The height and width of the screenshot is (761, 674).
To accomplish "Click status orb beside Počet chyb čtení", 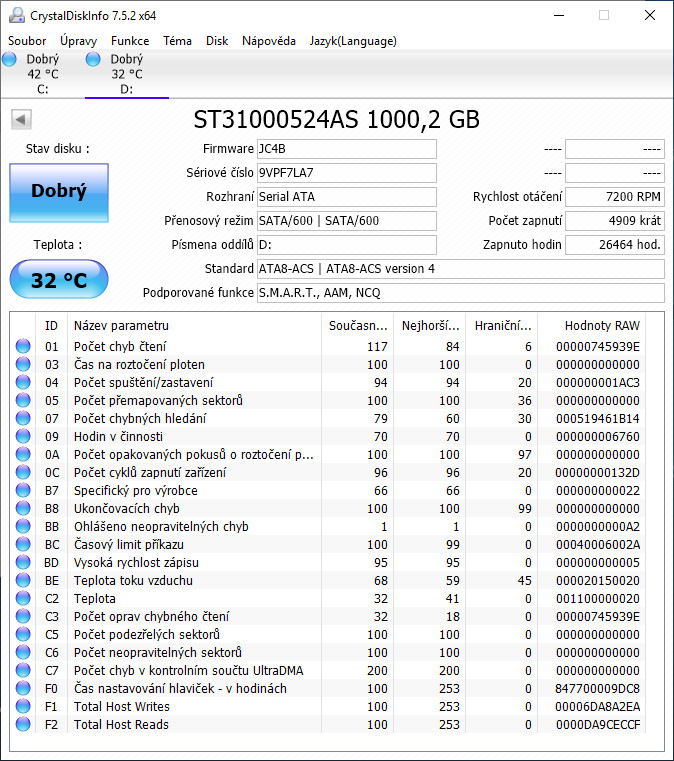I will [x=23, y=347].
